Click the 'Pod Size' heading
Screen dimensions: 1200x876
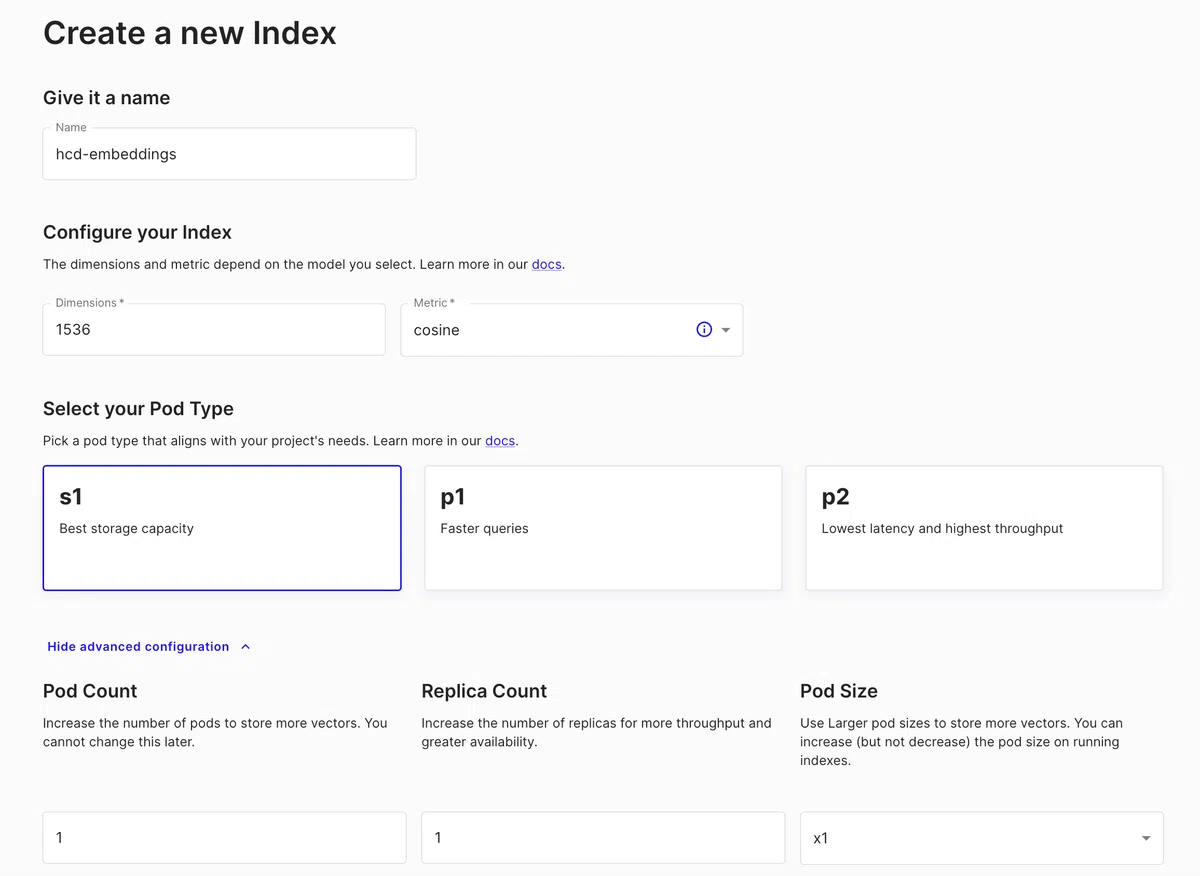tap(839, 691)
